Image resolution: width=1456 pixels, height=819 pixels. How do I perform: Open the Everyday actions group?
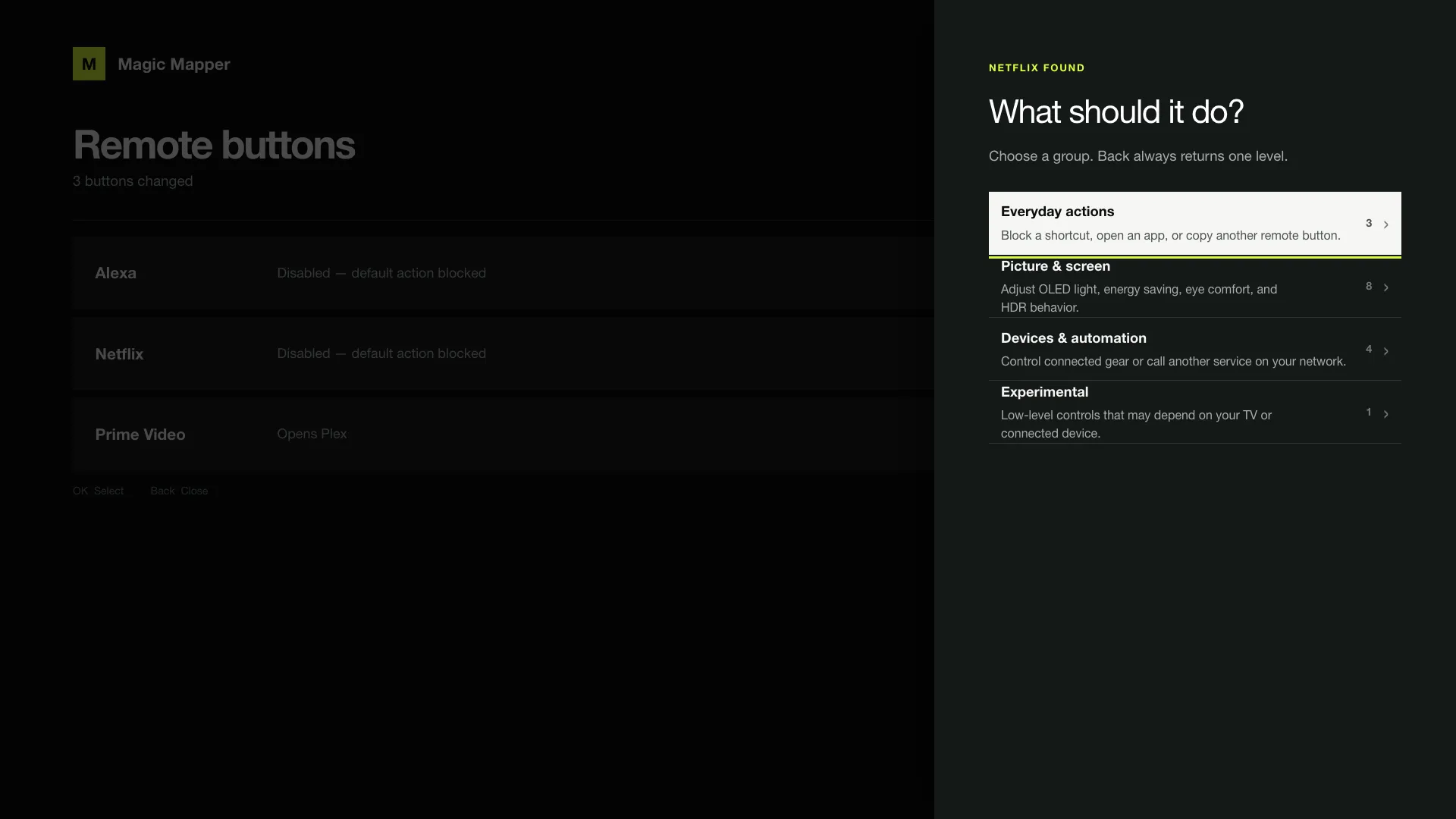(x=1194, y=224)
